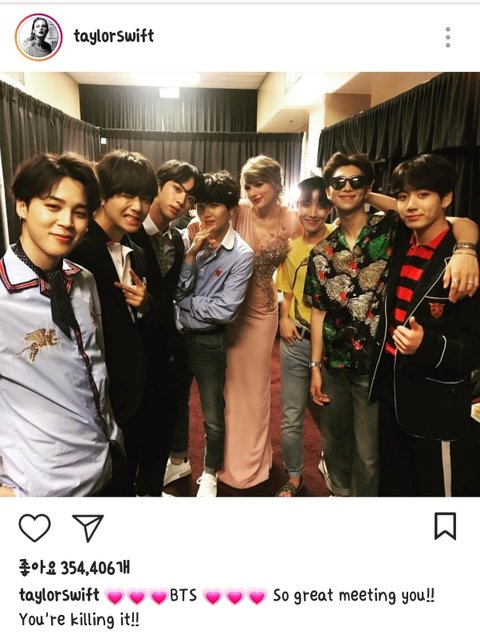Tap "So great meeting you!!" caption text
Viewport: 480px width, 638px height.
click(353, 596)
